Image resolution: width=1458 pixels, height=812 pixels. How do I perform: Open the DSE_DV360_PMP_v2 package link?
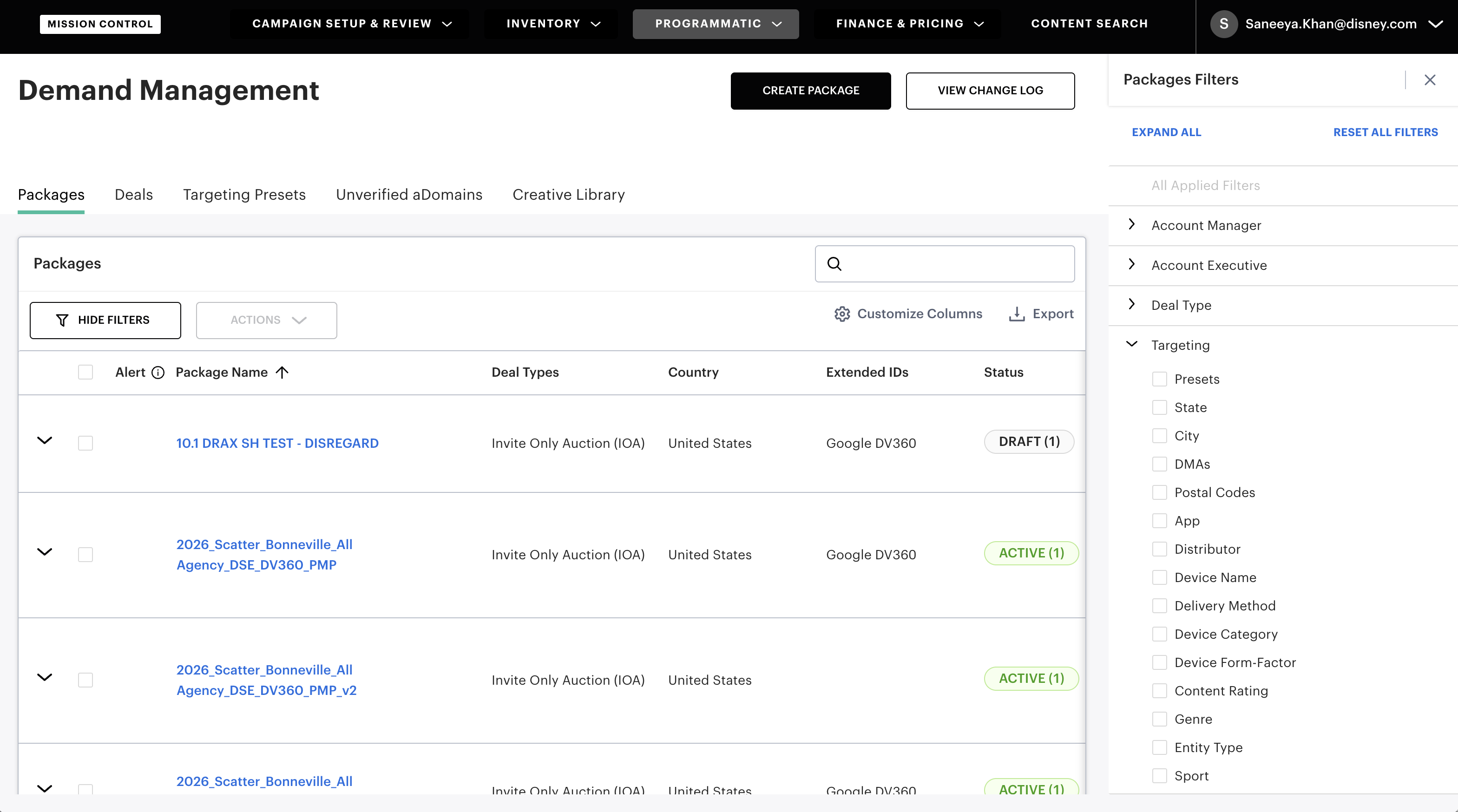(267, 680)
